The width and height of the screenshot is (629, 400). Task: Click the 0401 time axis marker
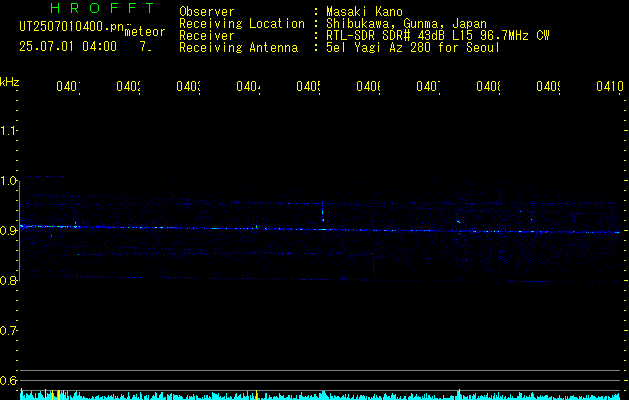(x=68, y=86)
